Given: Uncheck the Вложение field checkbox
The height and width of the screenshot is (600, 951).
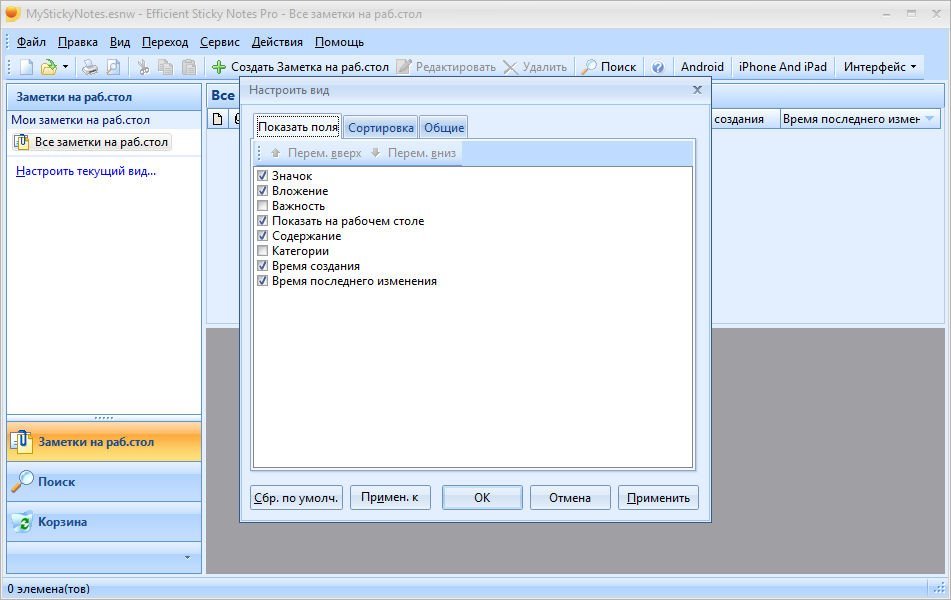Looking at the screenshot, I should coord(263,191).
